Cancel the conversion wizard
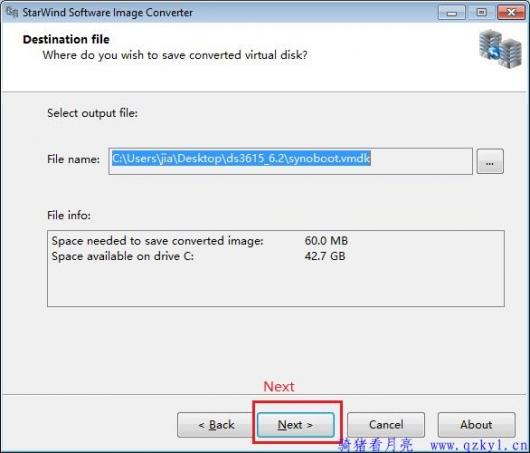Image resolution: width=530 pixels, height=453 pixels. point(386,425)
